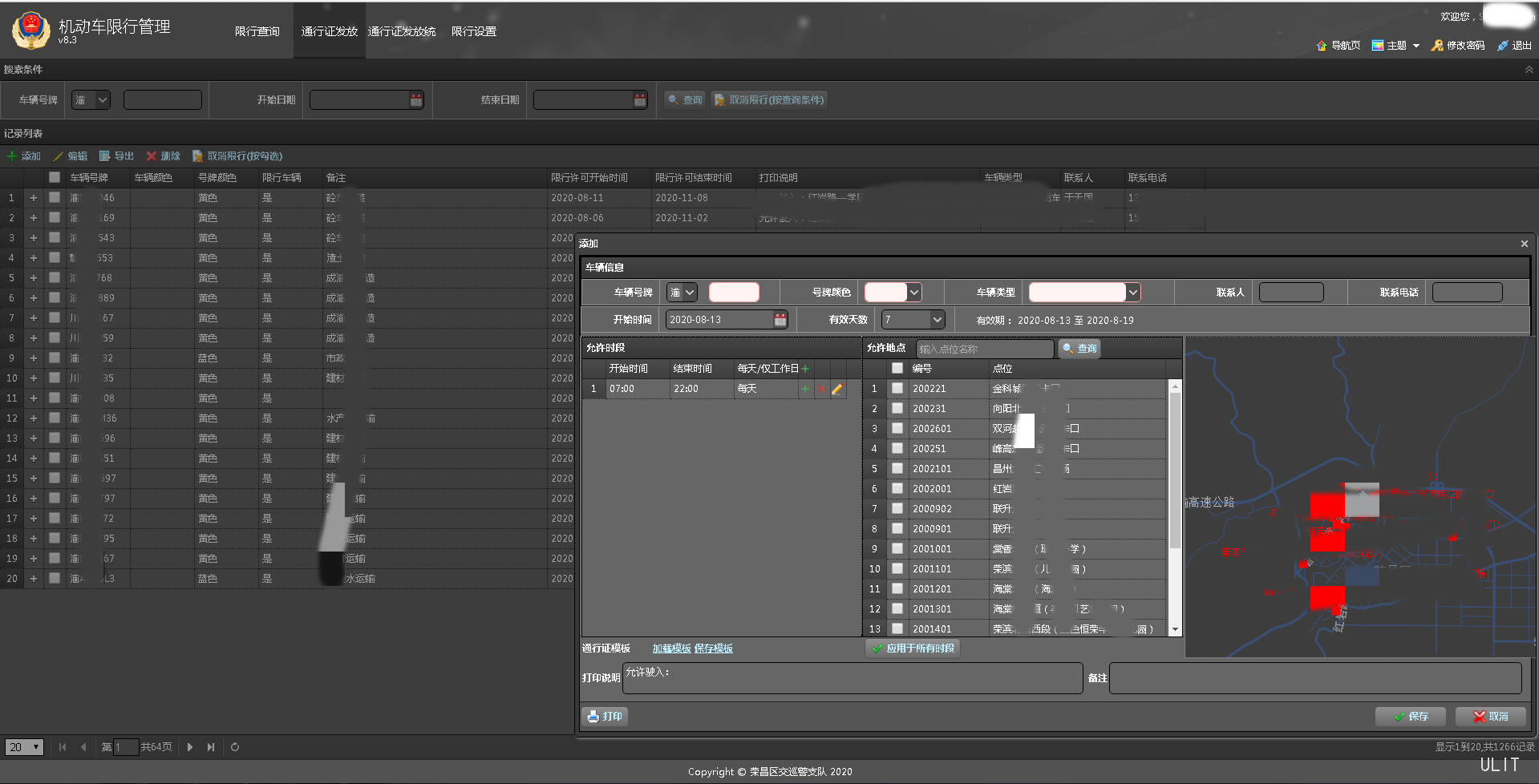Click the refresh icon in pagination bar
Viewport: 1539px width, 784px height.
[235, 747]
